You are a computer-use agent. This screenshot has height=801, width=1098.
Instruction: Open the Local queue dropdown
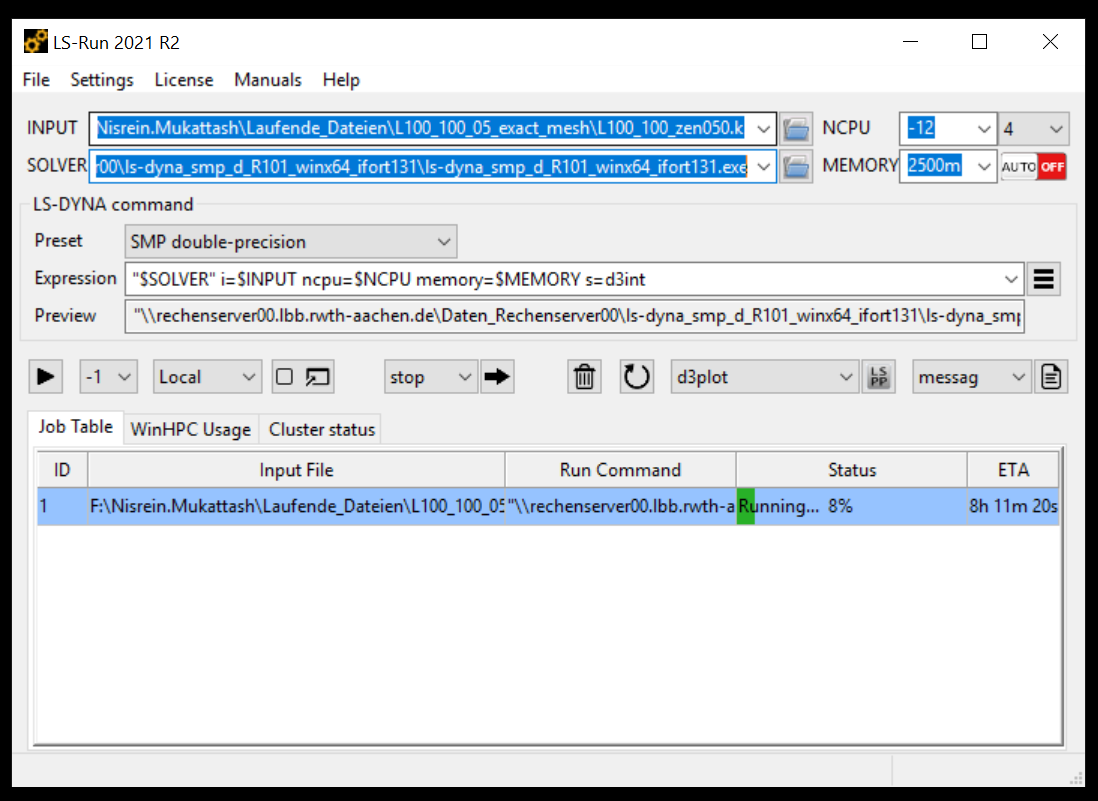point(207,377)
